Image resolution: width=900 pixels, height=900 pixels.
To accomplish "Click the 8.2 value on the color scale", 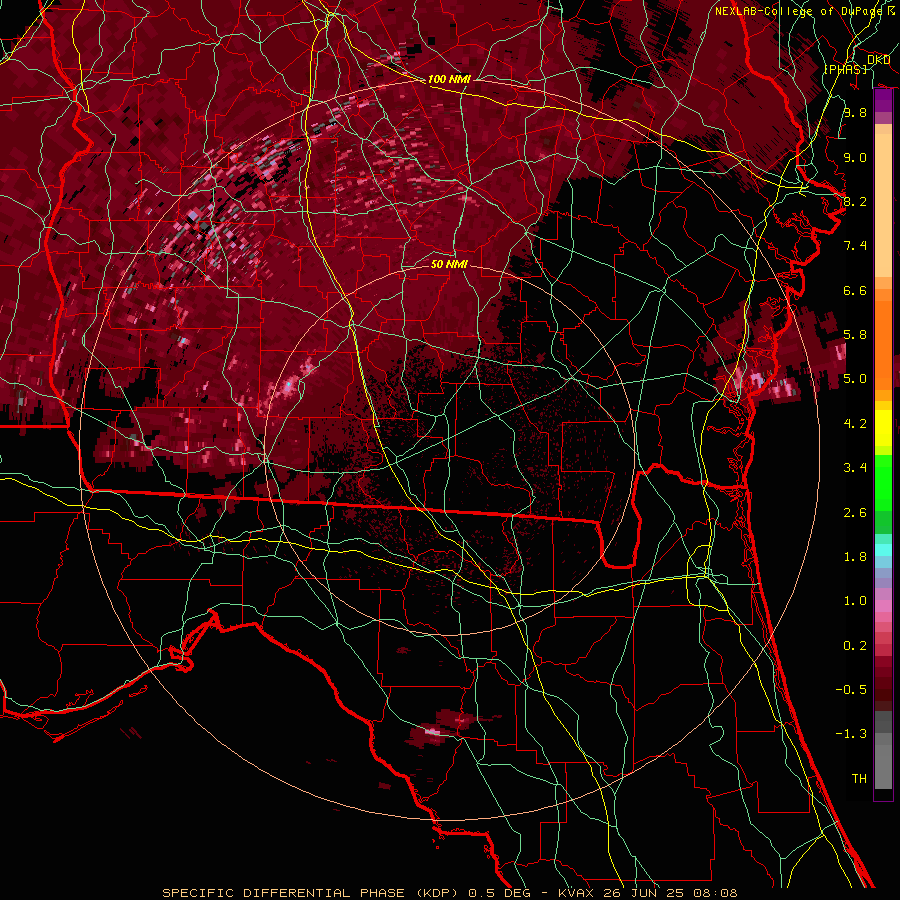I will pos(855,201).
